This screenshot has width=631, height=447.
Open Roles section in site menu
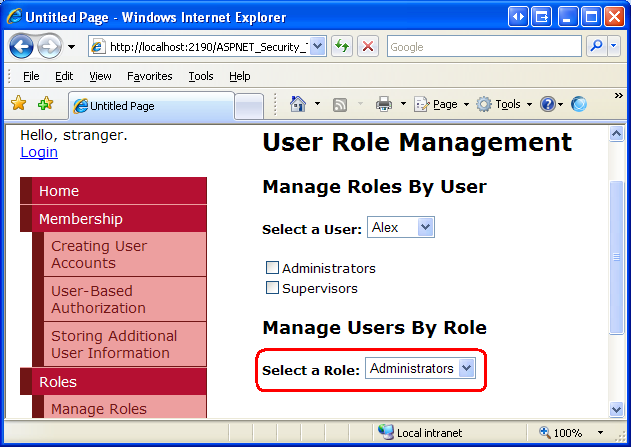(113, 381)
